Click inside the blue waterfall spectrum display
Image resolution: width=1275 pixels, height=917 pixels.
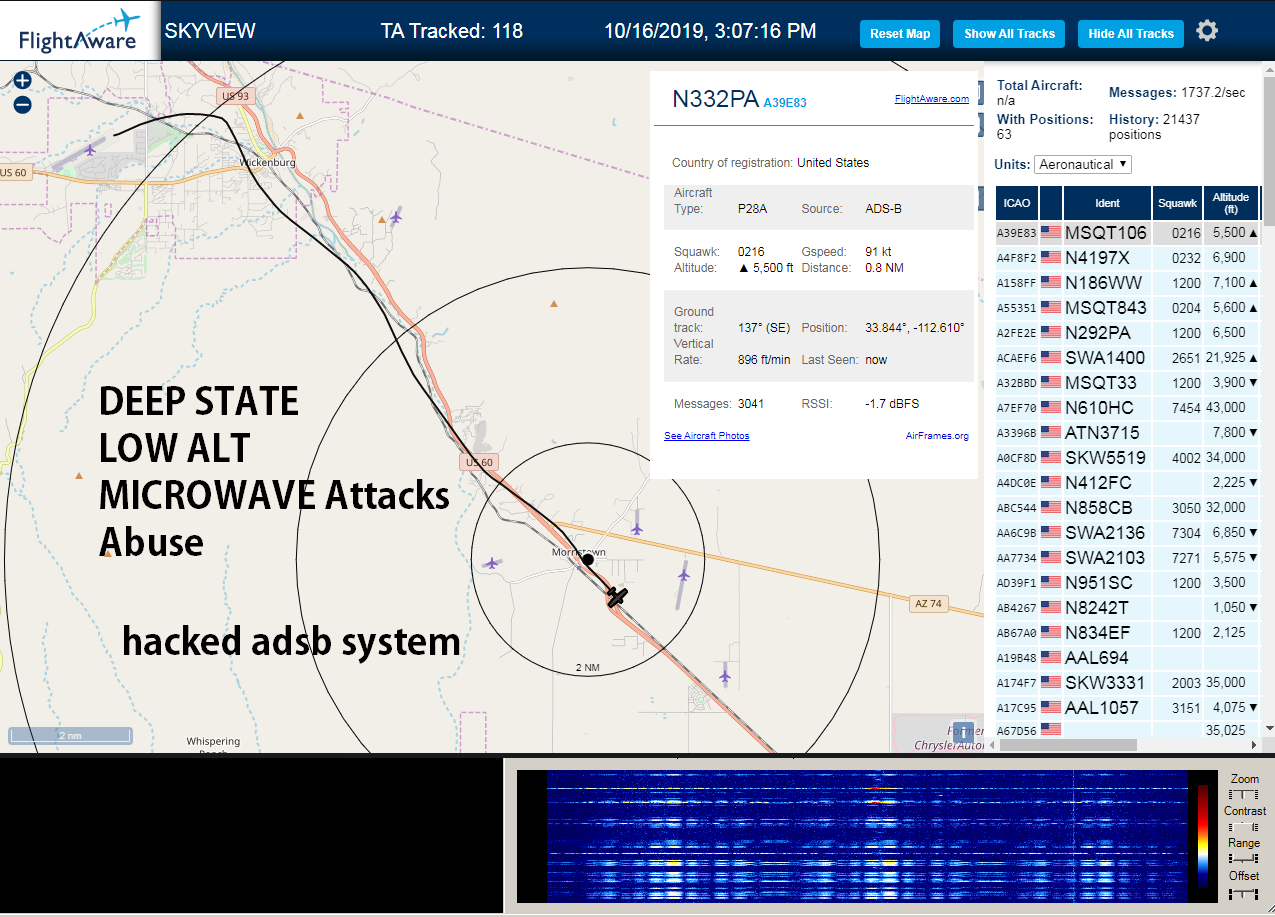[866, 837]
